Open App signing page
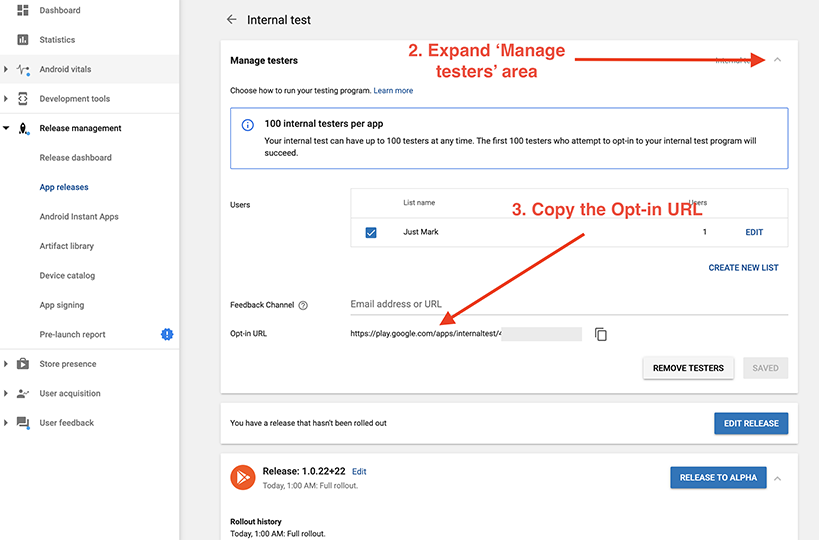819x540 pixels. (62, 305)
